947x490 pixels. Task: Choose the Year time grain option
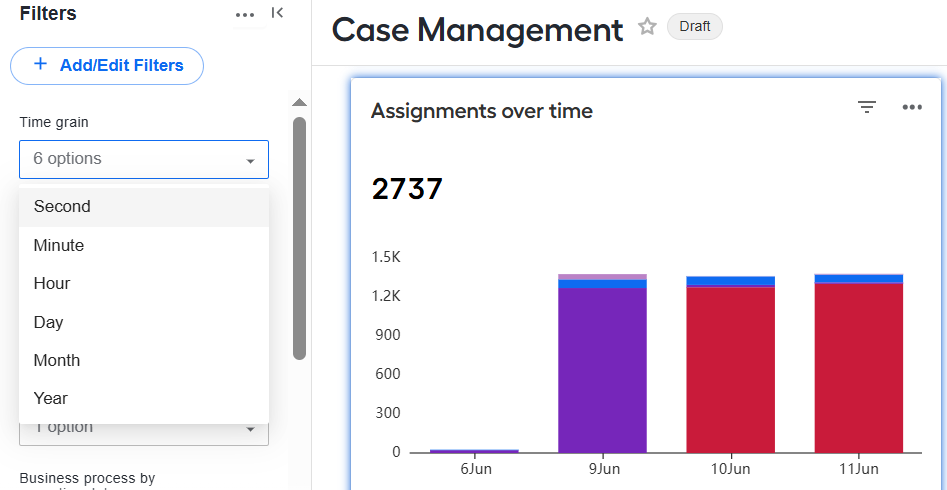click(144, 398)
